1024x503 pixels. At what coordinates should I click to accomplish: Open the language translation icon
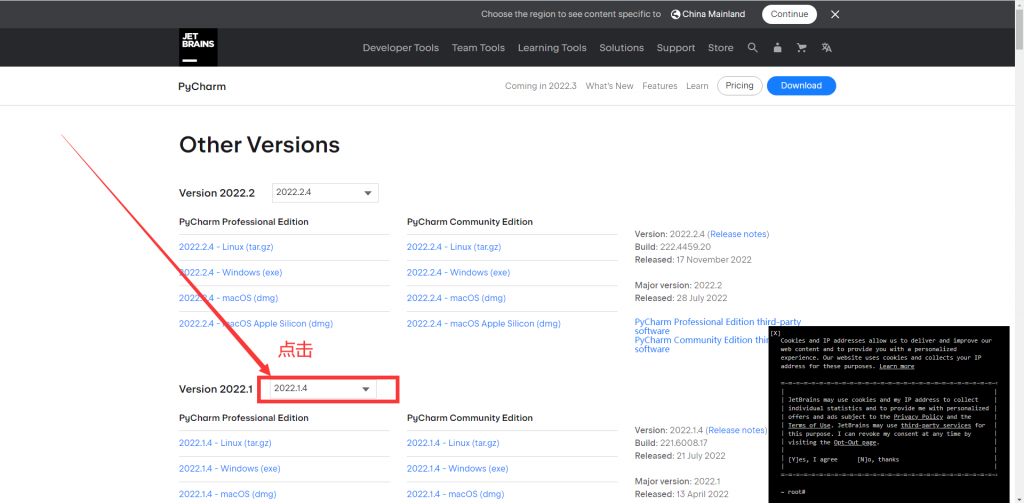pyautogui.click(x=827, y=48)
